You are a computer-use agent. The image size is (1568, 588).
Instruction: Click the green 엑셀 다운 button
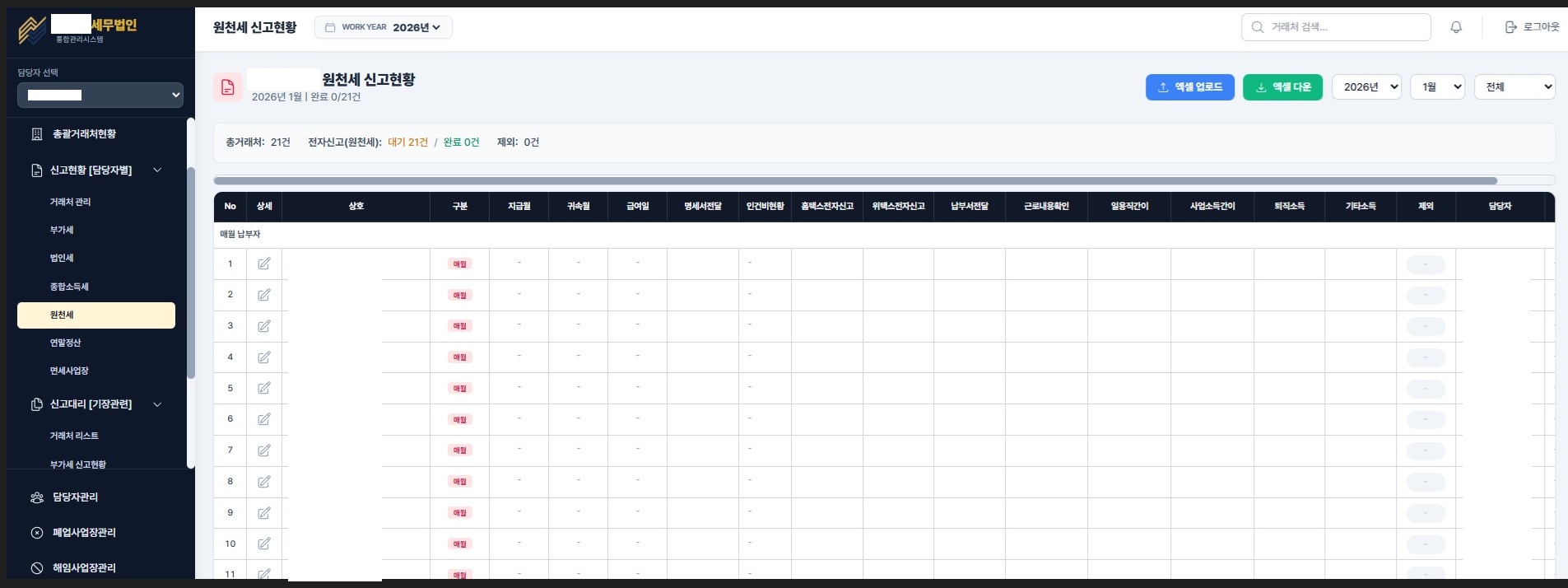click(x=1282, y=87)
